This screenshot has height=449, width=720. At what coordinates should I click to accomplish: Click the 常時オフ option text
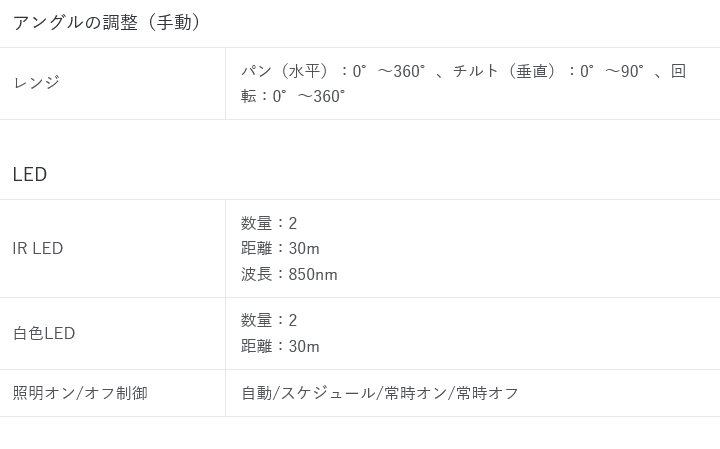click(x=487, y=393)
